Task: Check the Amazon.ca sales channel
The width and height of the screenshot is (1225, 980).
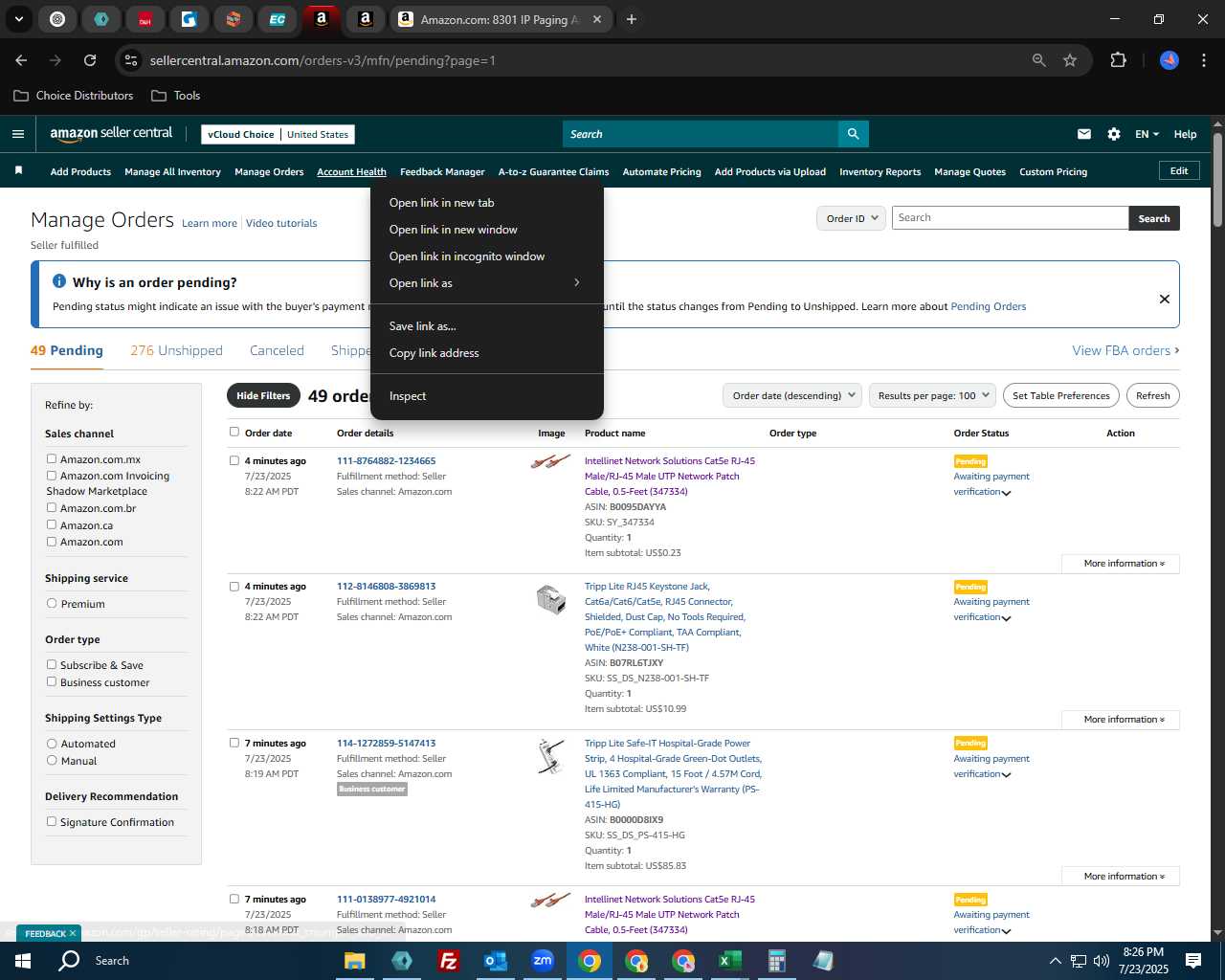Action: click(x=52, y=525)
